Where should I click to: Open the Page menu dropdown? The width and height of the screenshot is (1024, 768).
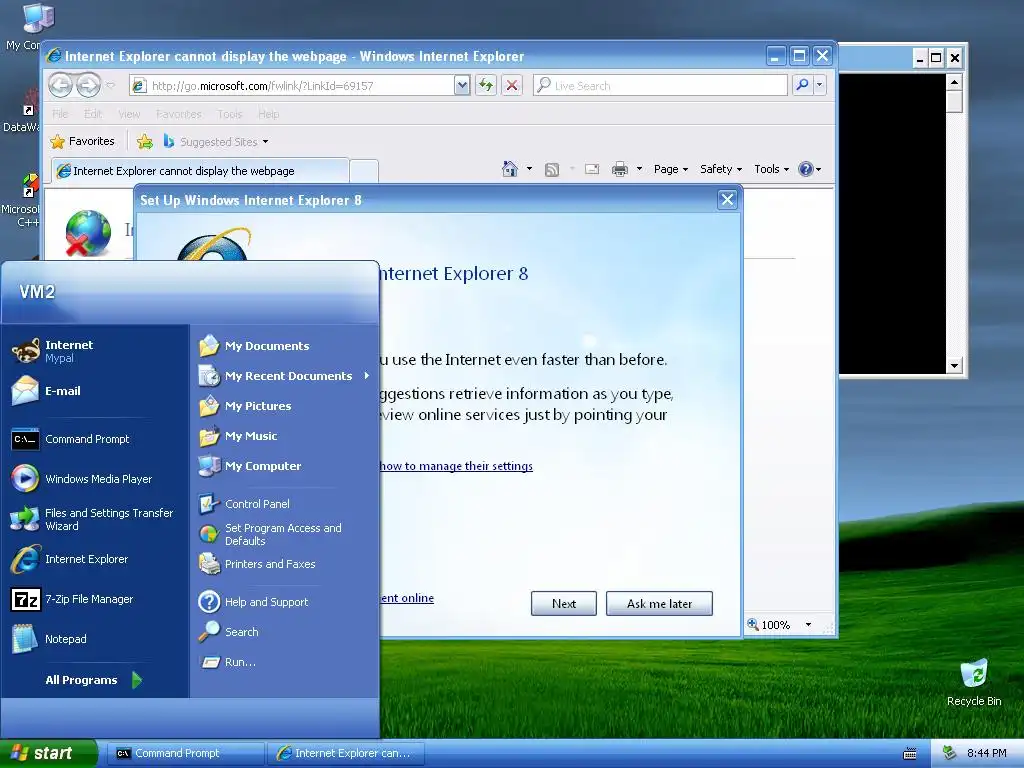[x=671, y=169]
